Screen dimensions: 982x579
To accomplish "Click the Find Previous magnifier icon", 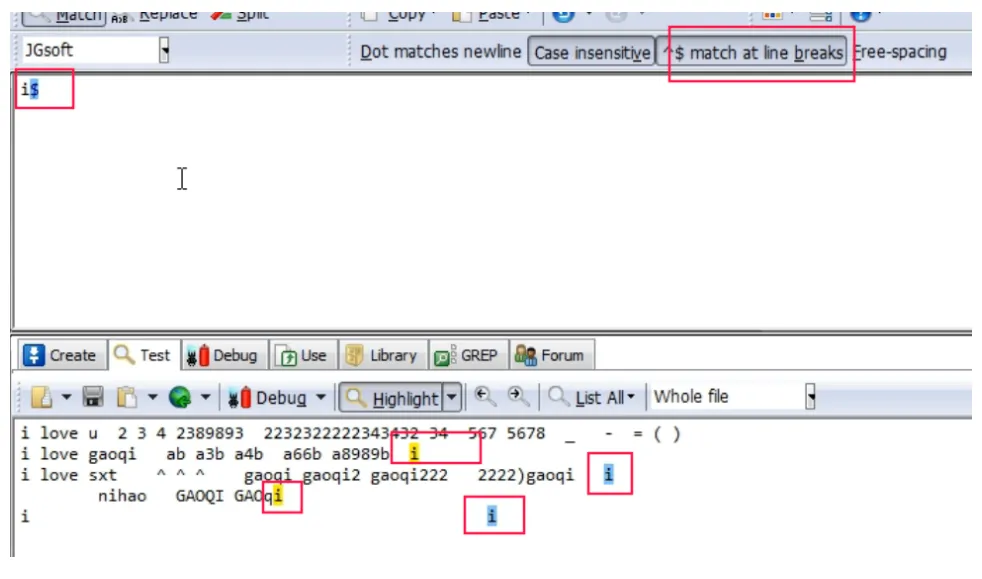I will coord(484,396).
